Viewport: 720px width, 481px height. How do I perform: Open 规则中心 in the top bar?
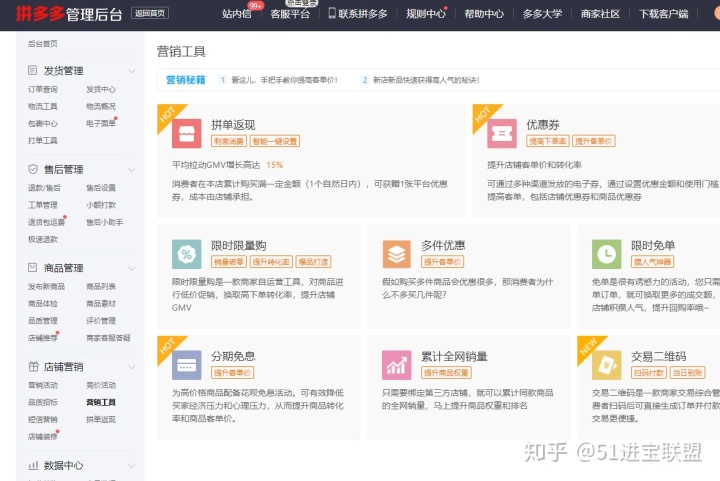[426, 14]
